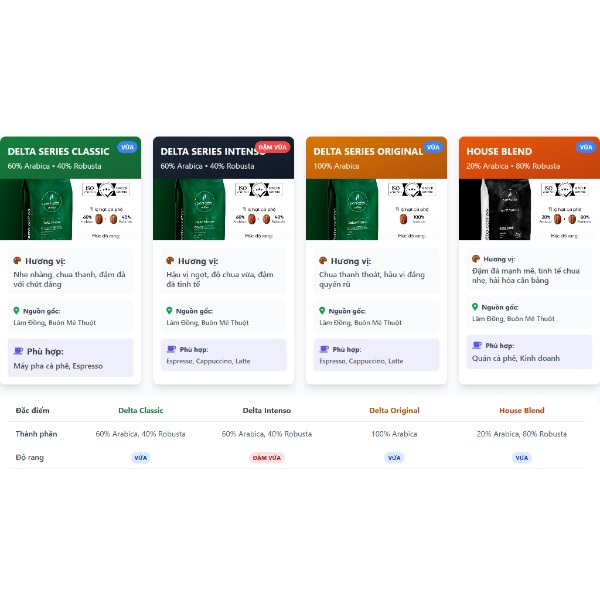Click the location pin in Delta Original card
The image size is (600, 600).
(x=322, y=311)
